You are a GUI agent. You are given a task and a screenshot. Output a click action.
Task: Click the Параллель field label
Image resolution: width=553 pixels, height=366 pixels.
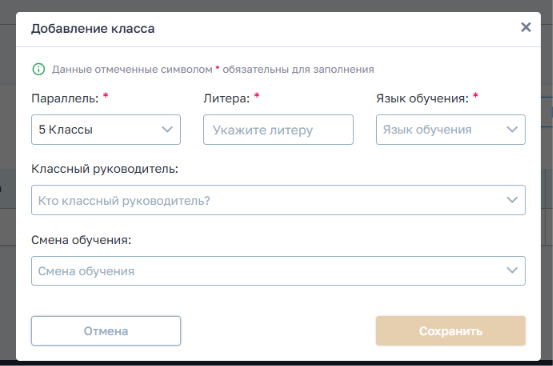point(65,98)
